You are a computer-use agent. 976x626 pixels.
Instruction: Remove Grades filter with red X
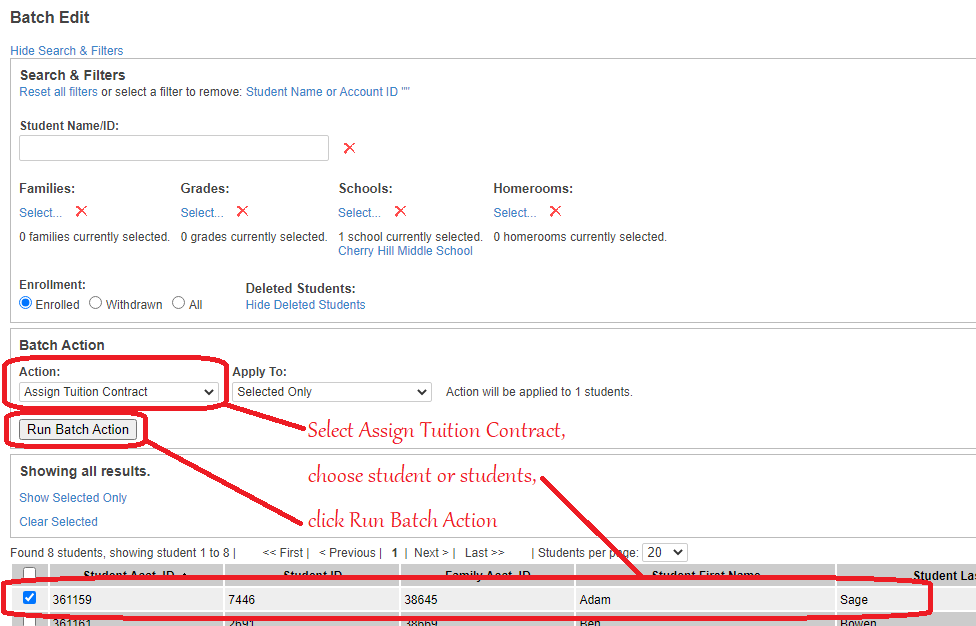pyautogui.click(x=242, y=212)
